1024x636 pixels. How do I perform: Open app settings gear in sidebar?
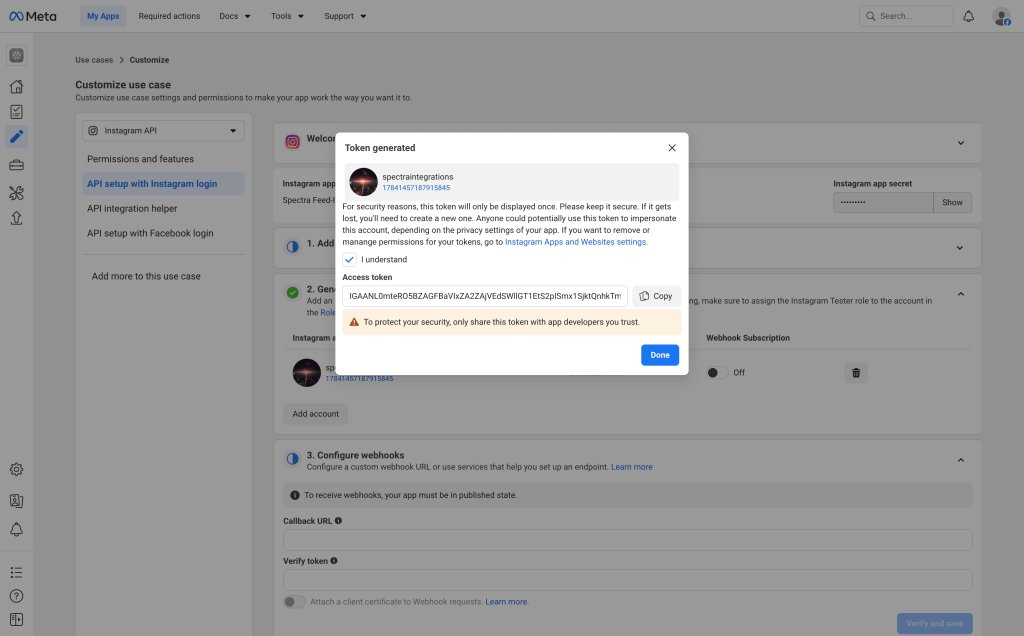coord(16,469)
